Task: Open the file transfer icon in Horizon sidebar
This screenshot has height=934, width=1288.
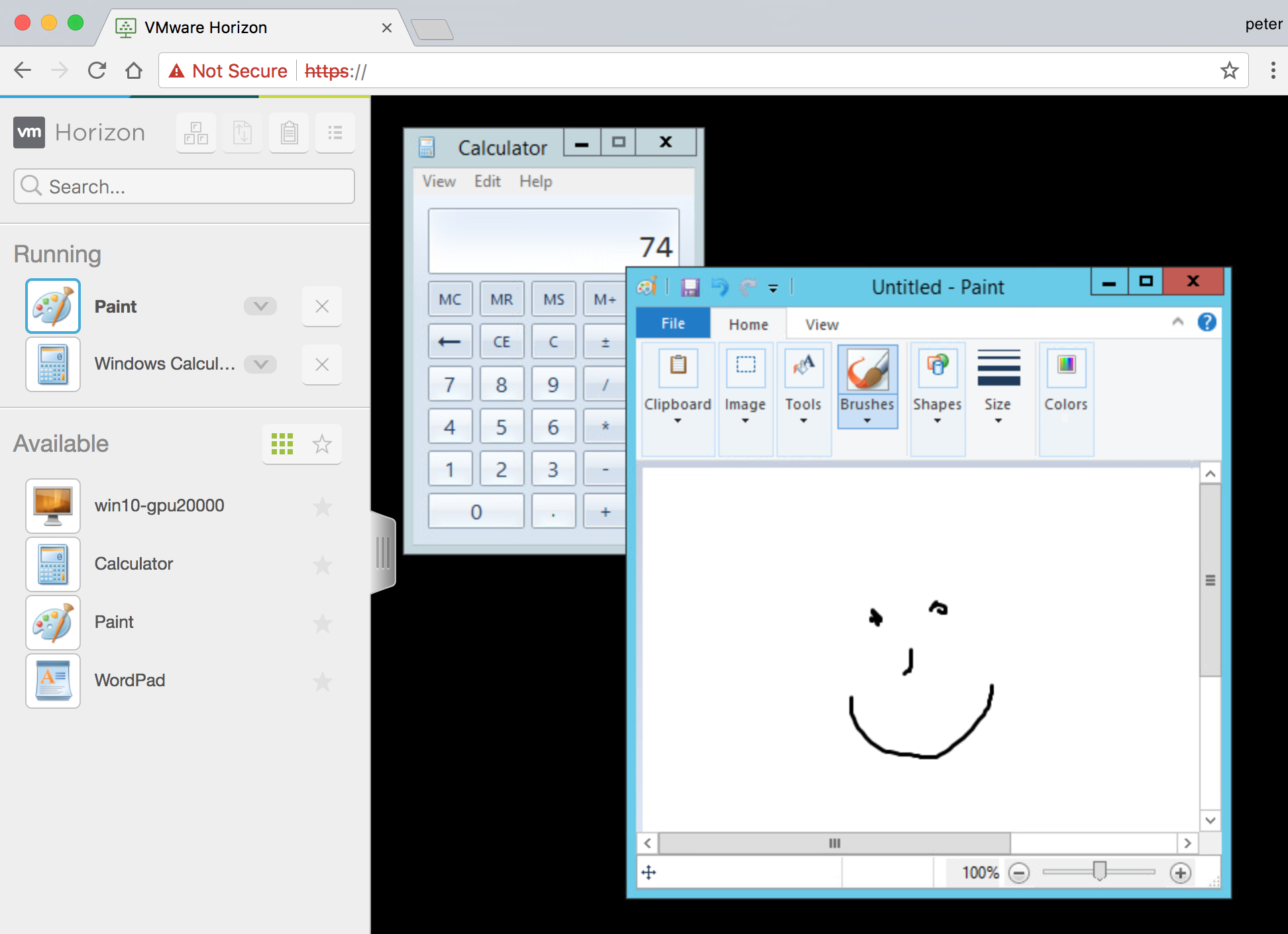Action: [242, 133]
